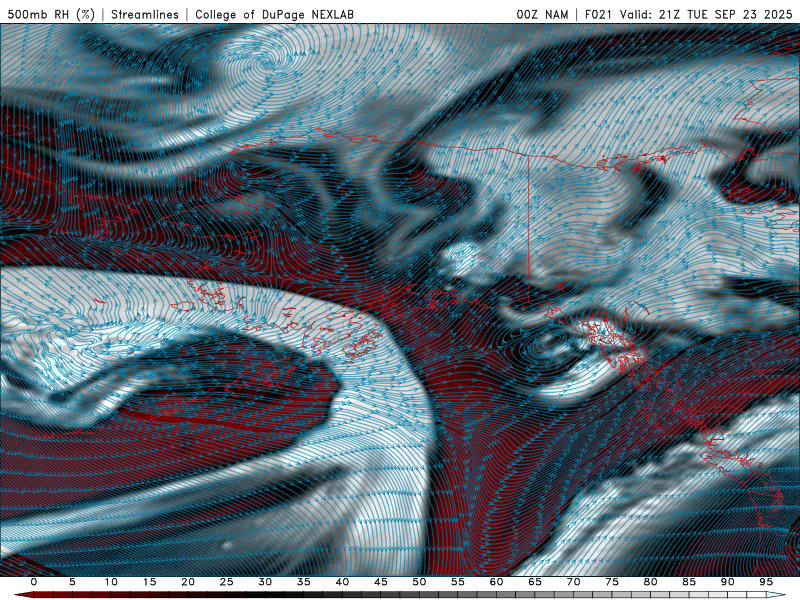Click the '20' value on the color scale
Screen dimensions: 800x600
click(x=188, y=582)
